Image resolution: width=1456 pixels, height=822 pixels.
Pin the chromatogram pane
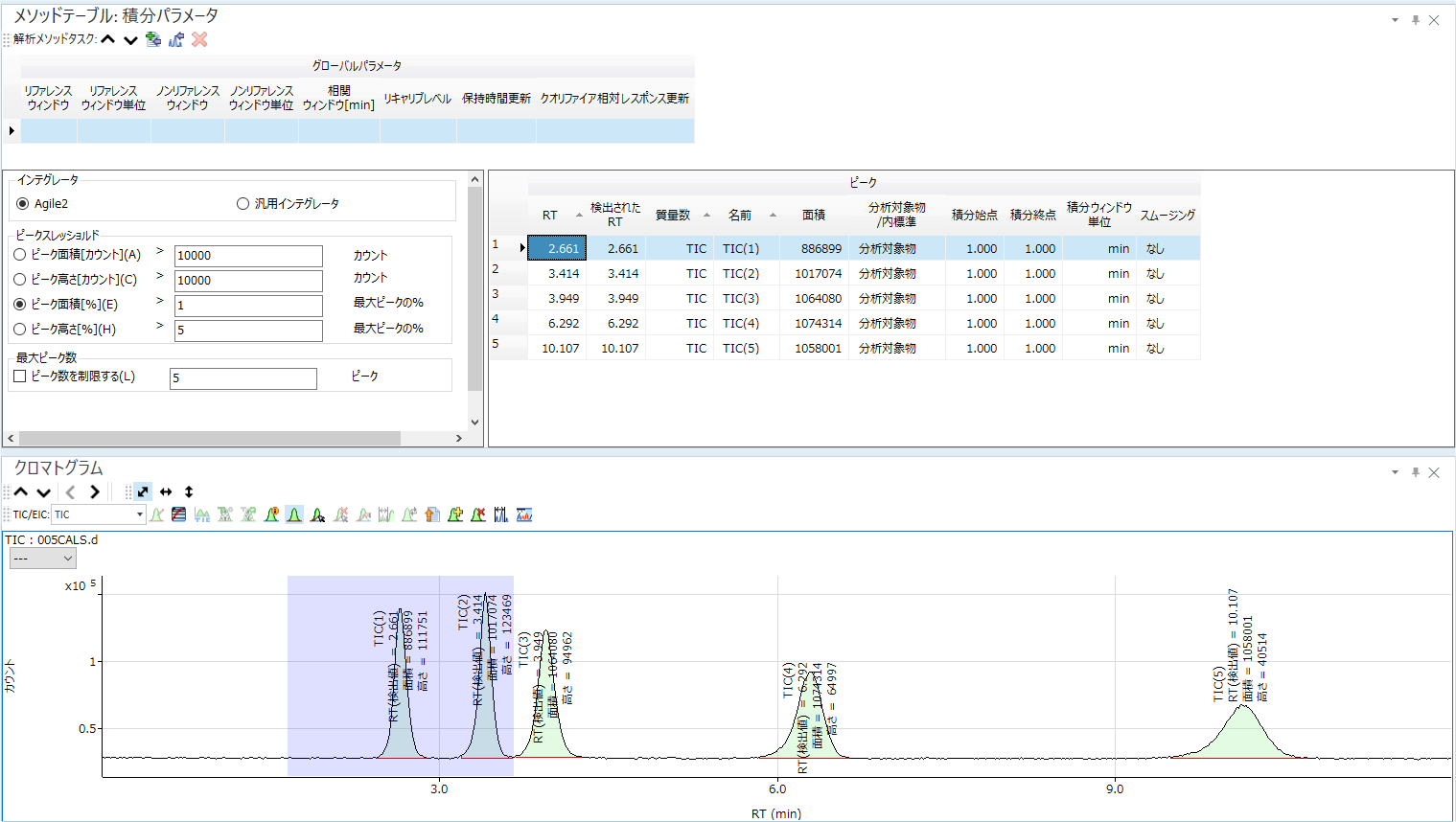[x=1415, y=472]
